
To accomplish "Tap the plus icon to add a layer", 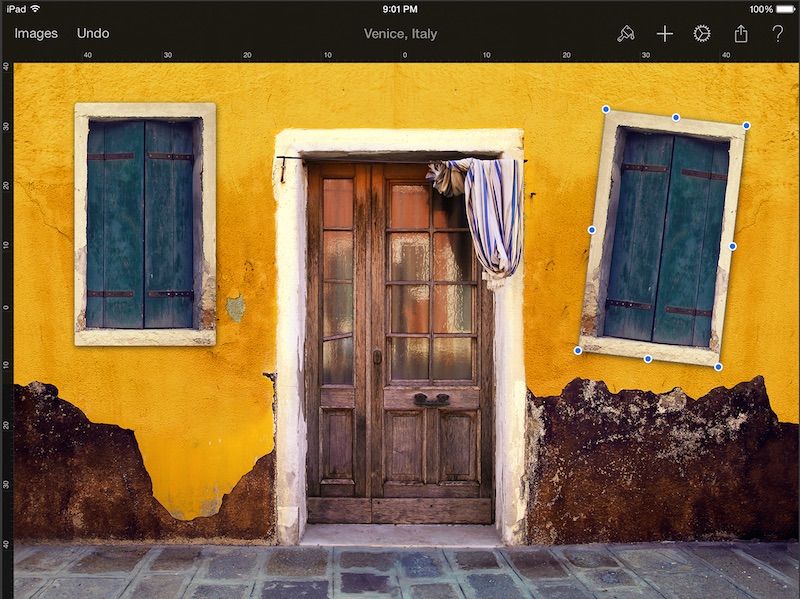I will [664, 34].
